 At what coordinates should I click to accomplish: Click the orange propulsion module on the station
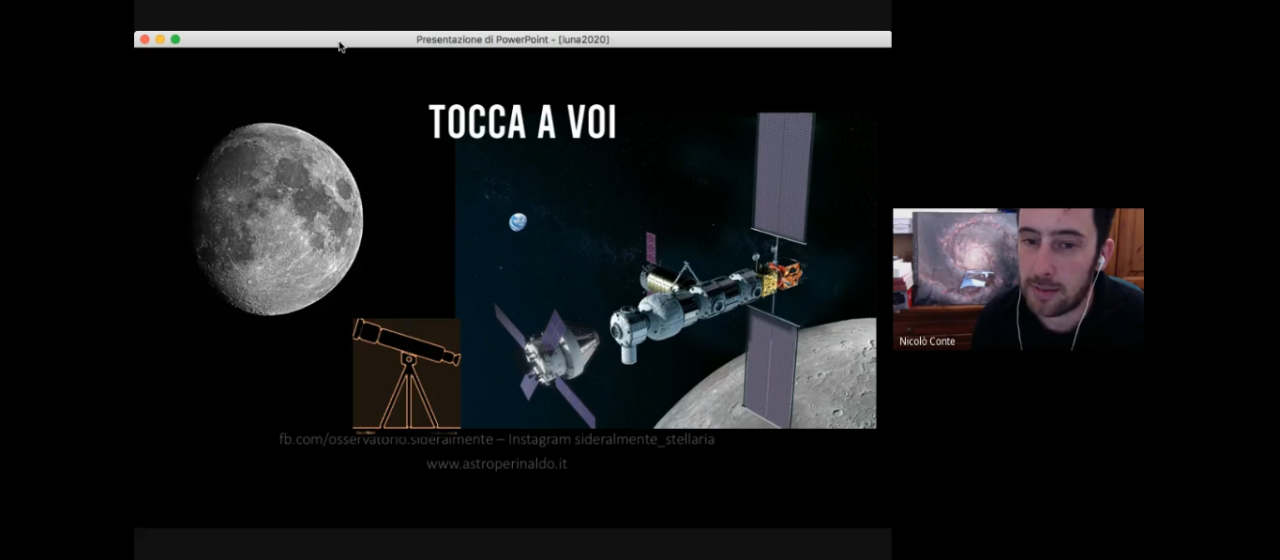(x=785, y=274)
